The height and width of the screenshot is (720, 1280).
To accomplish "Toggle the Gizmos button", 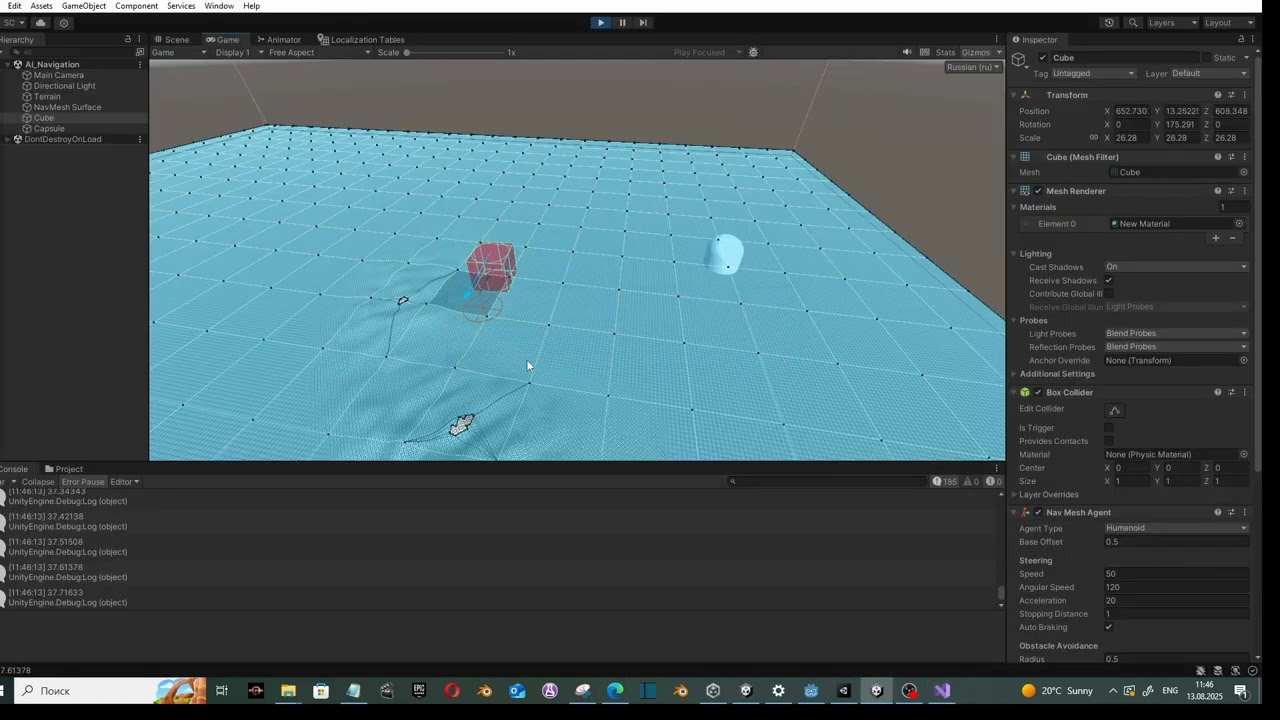I will (x=975, y=52).
